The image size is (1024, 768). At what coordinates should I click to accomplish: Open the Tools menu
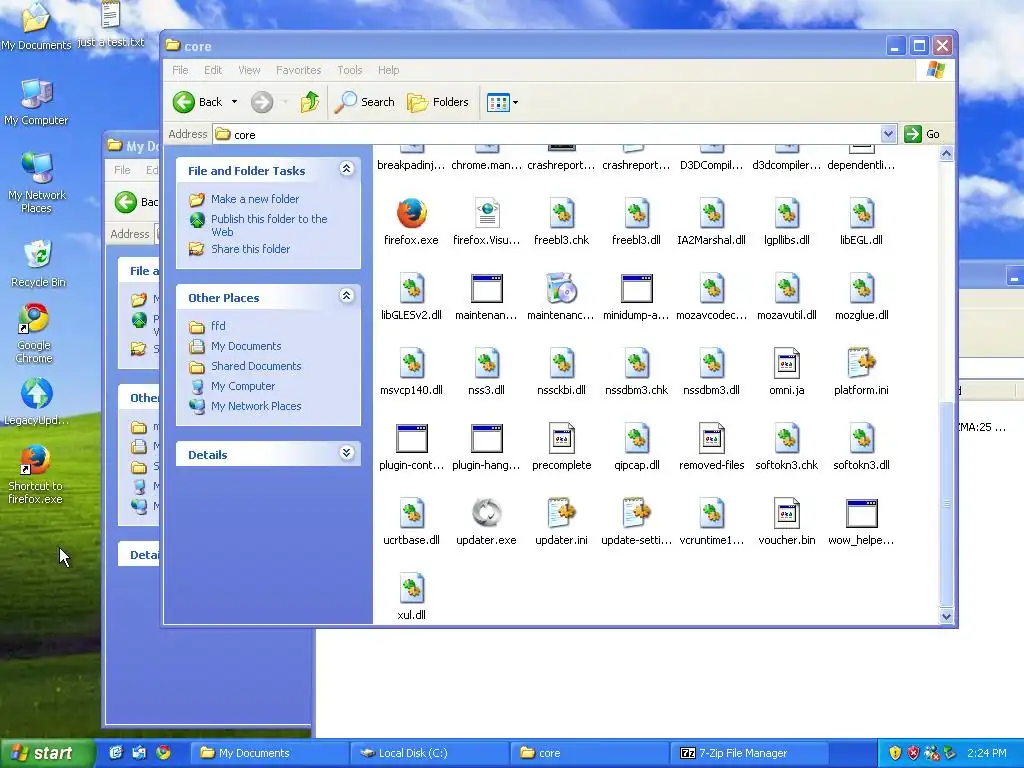349,70
